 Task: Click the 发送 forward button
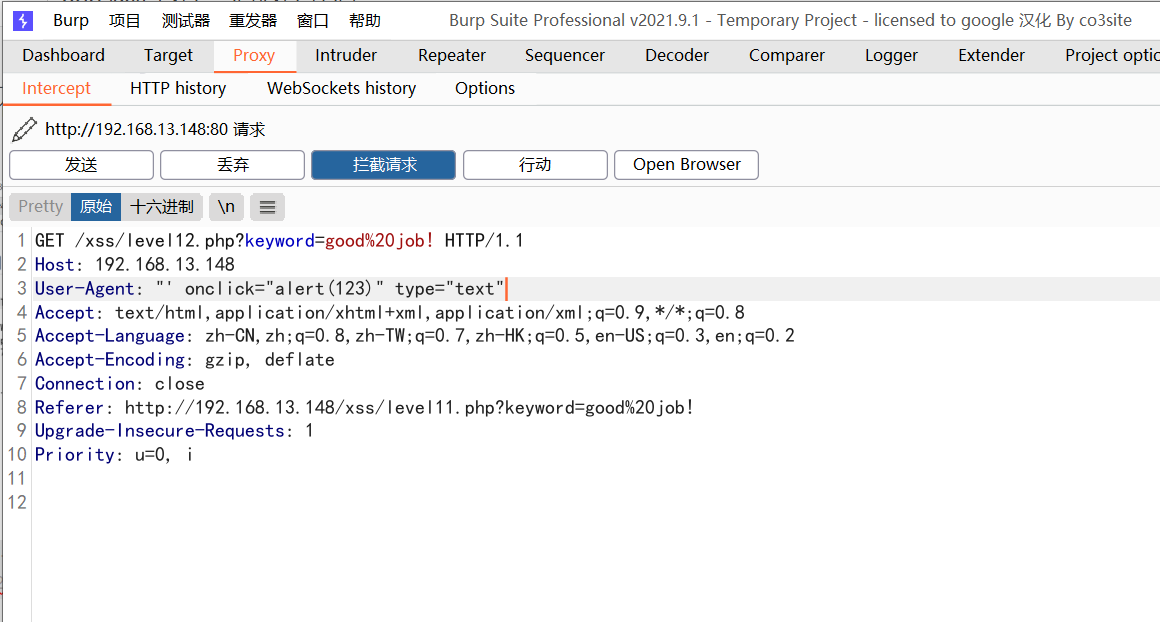[81, 165]
